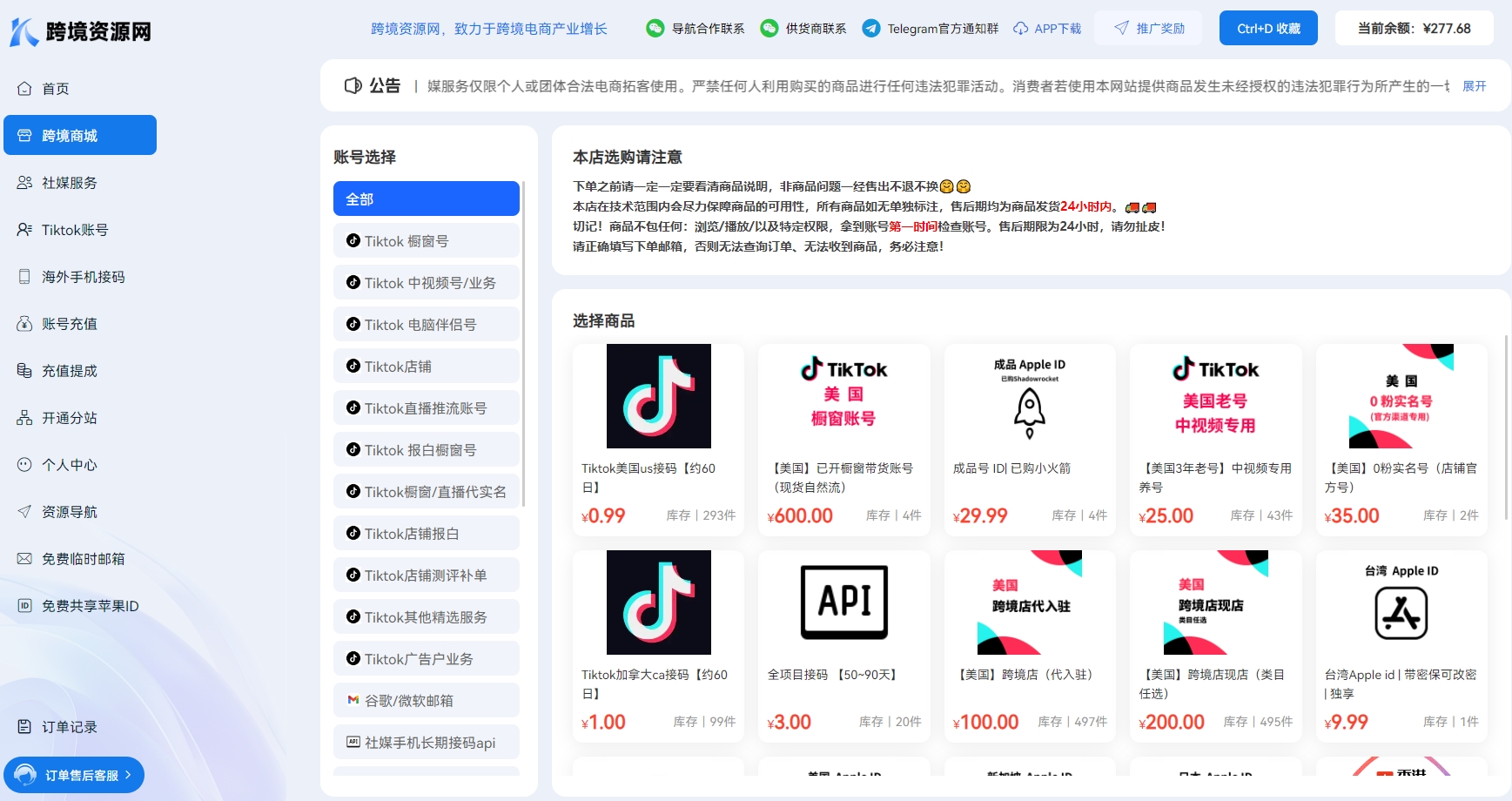
Task: Open 订单售后客服 support button
Action: coord(74,775)
